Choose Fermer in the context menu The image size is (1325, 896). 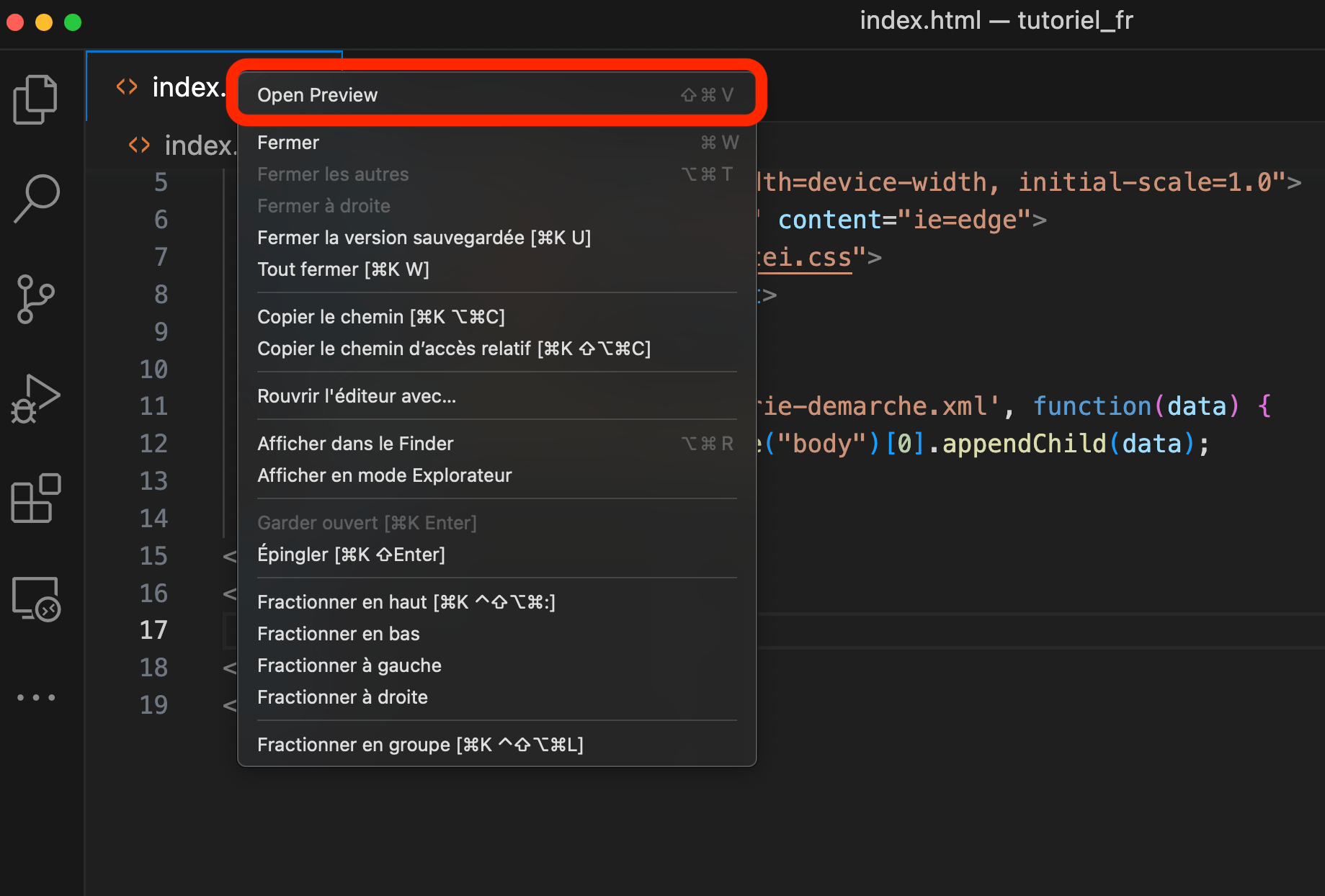[x=287, y=142]
